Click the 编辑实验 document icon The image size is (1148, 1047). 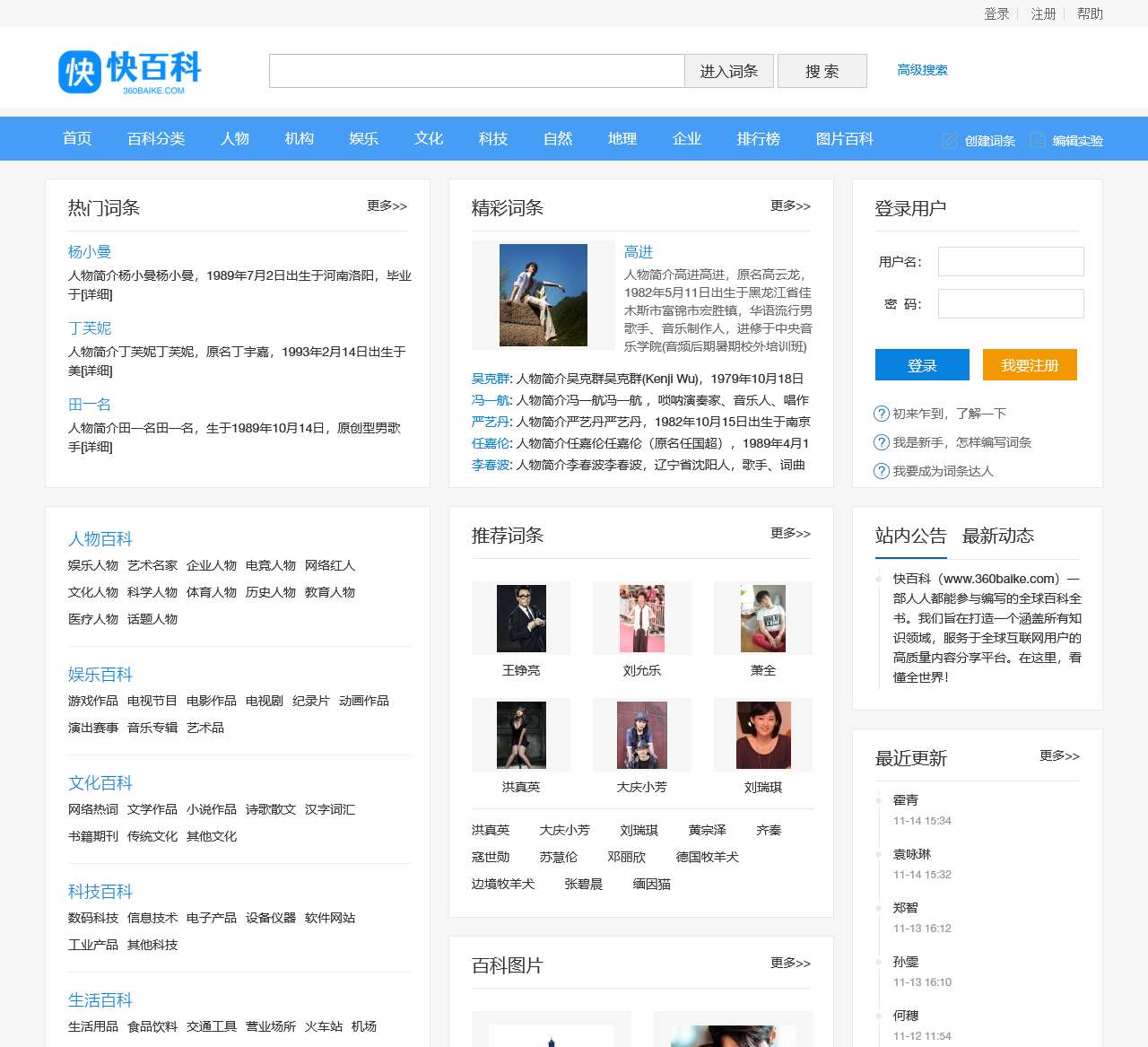point(1038,141)
